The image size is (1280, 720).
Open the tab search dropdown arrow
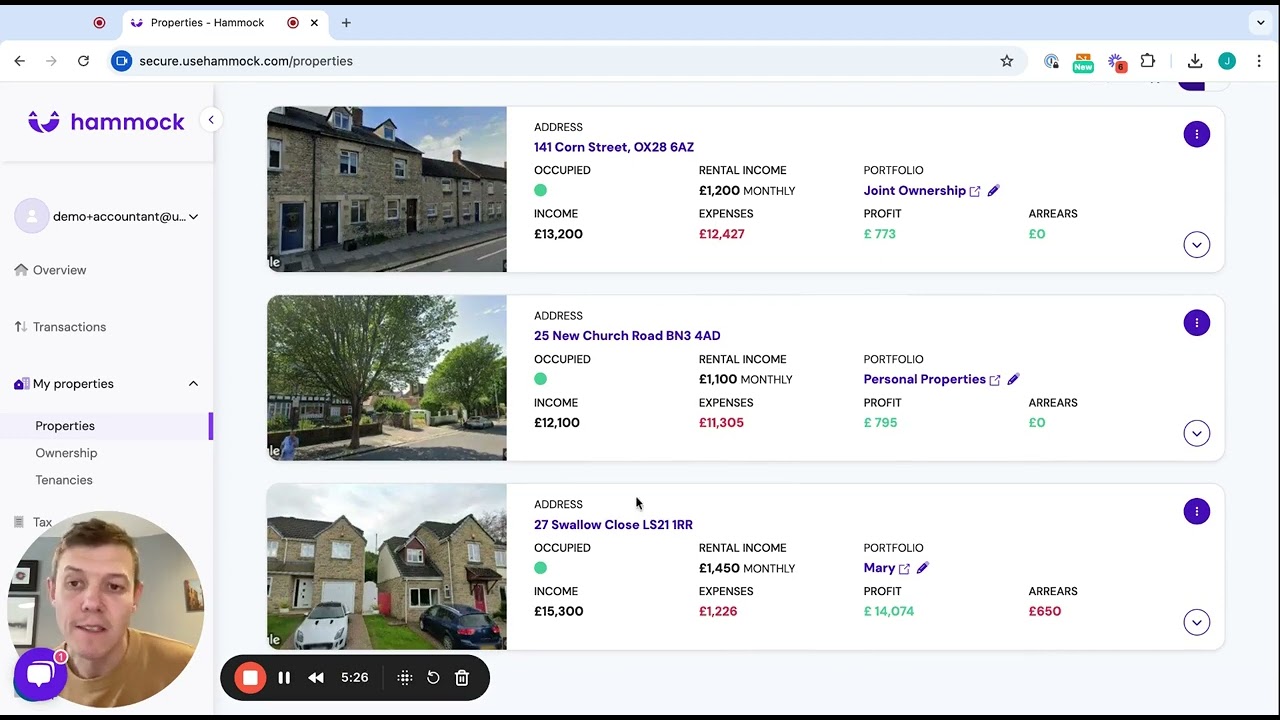[1260, 22]
